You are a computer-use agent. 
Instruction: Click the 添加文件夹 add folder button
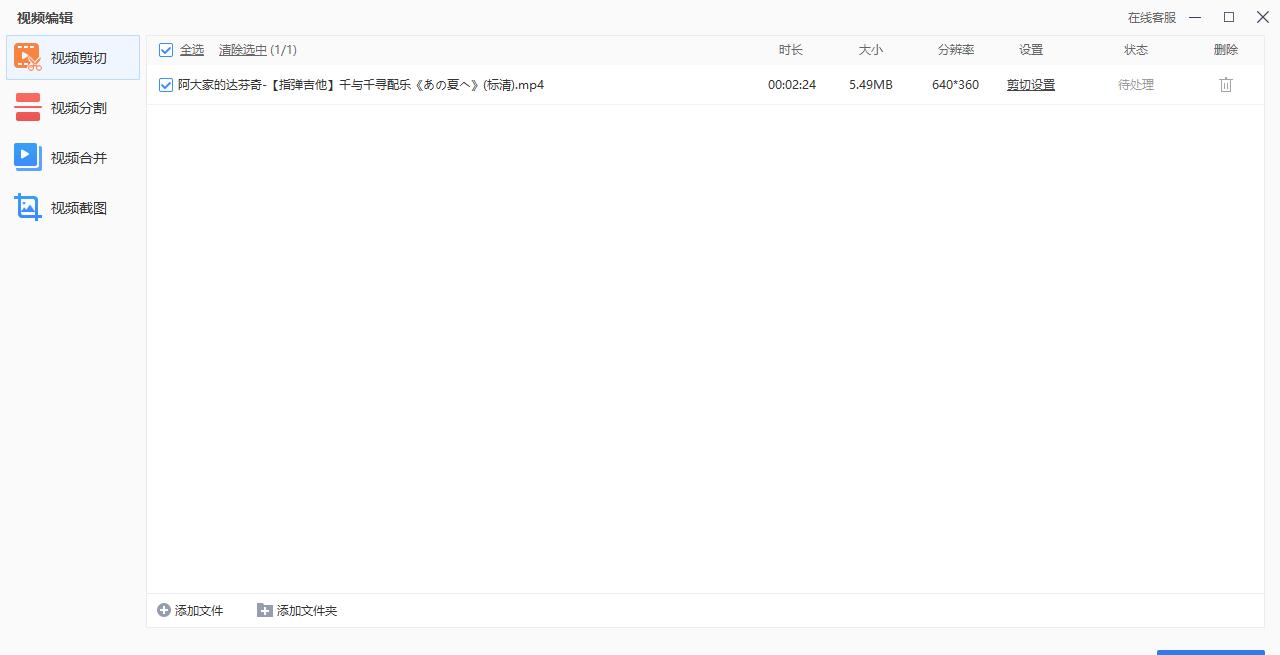coord(297,610)
